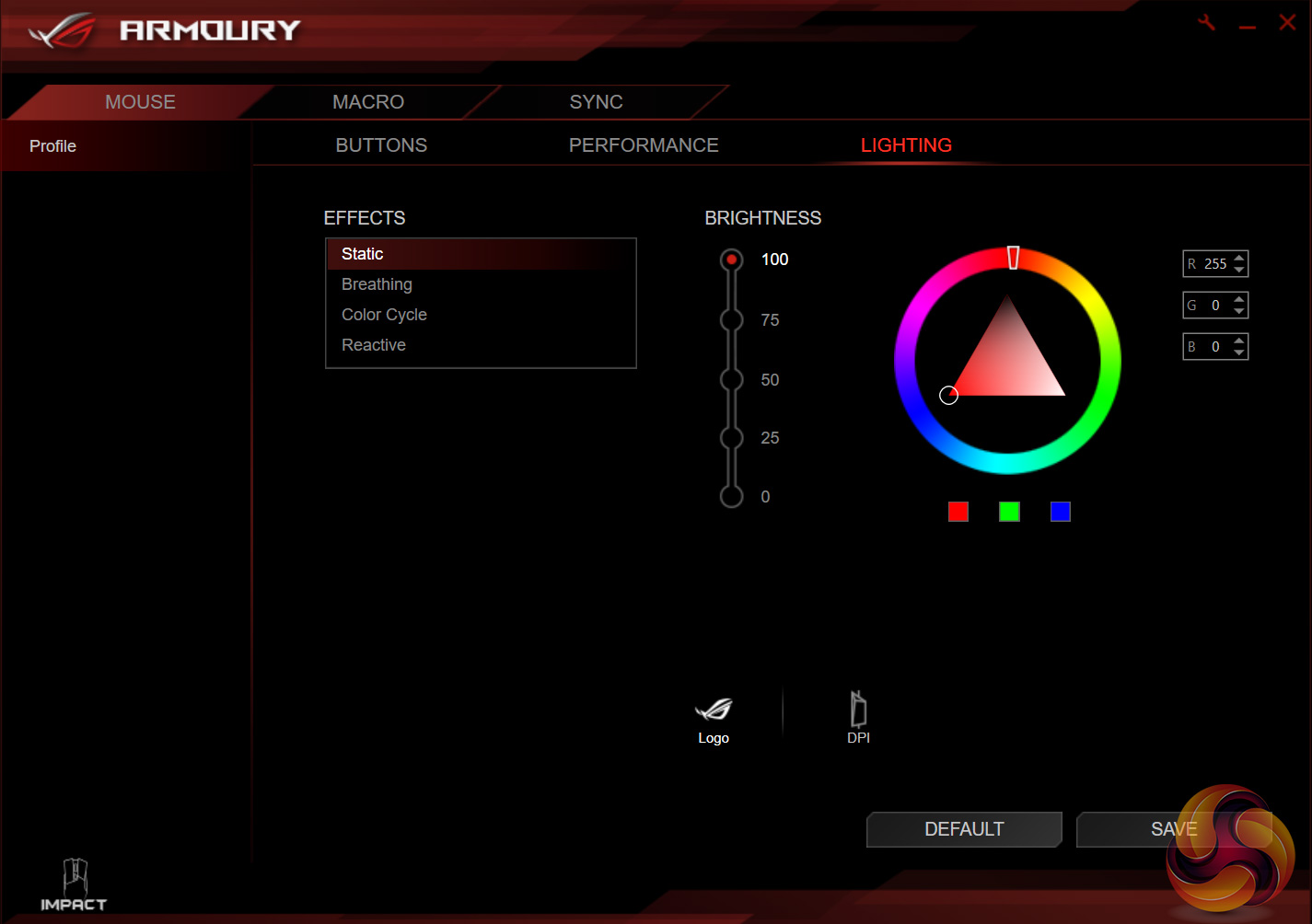Click the DEFAULT button
The width and height of the screenshot is (1312, 924).
pos(964,829)
